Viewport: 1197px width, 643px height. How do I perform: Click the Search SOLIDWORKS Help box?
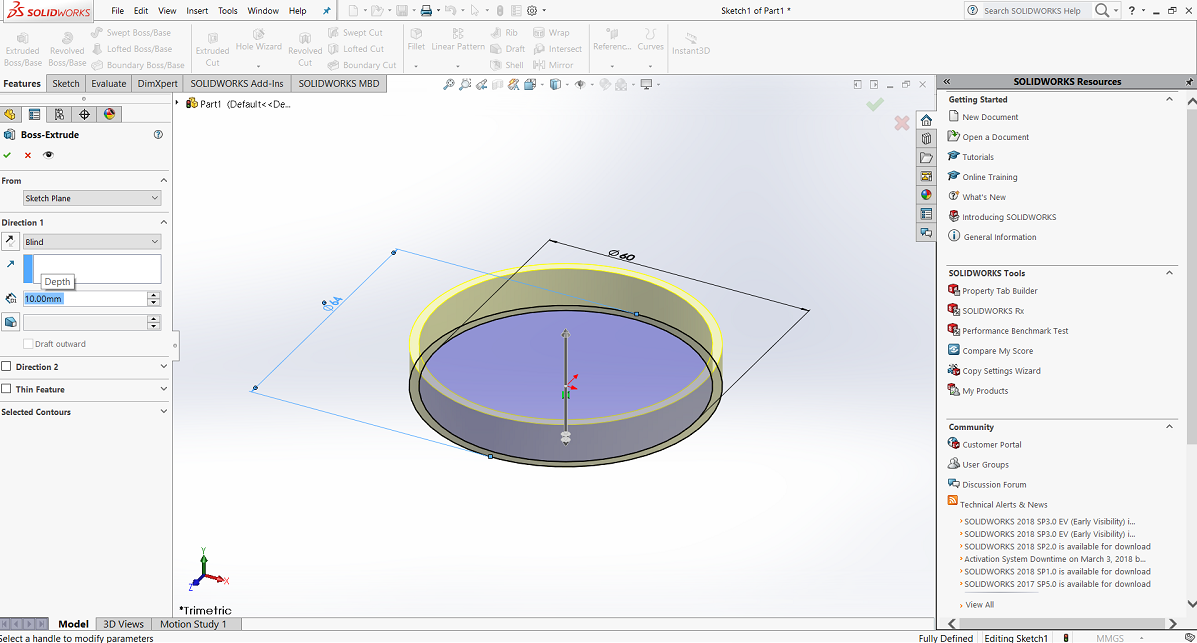click(x=1030, y=11)
